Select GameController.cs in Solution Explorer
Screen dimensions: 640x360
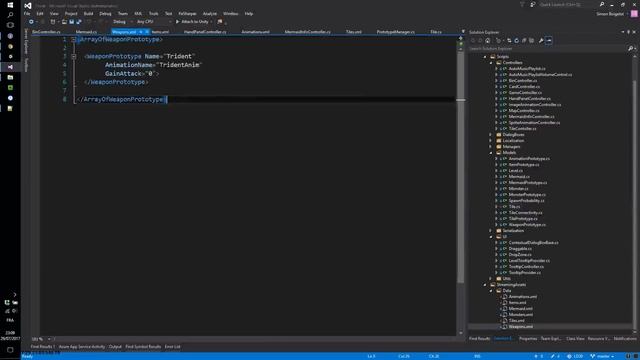pos(525,93)
